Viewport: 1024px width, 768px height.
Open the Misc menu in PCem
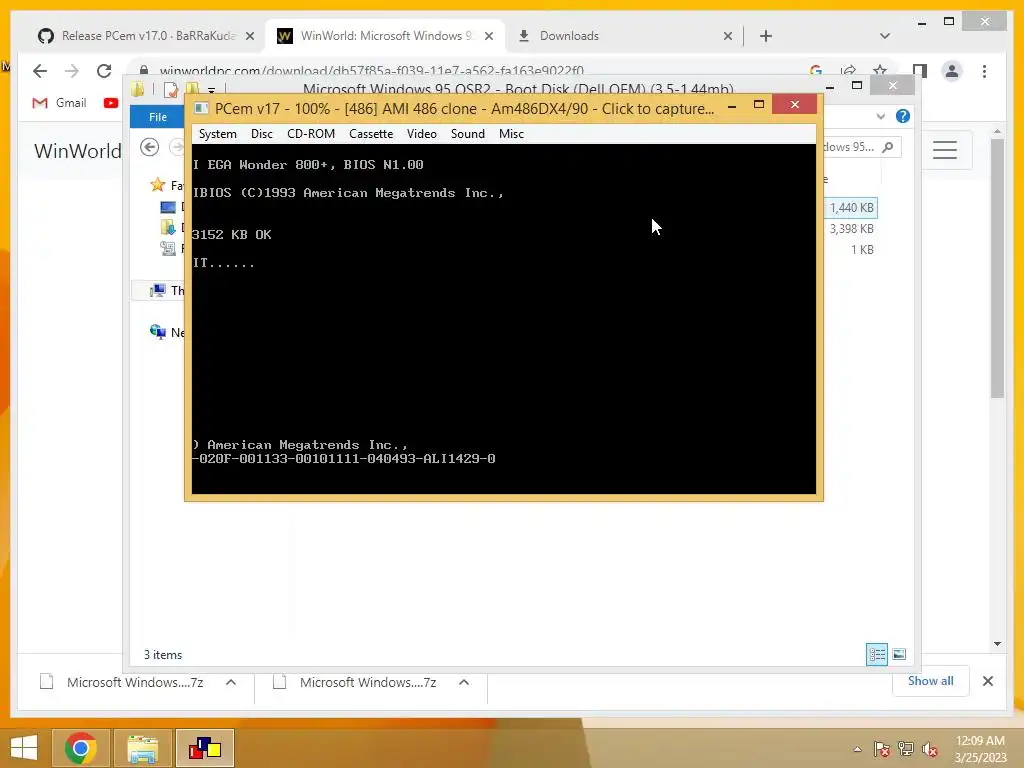(511, 134)
